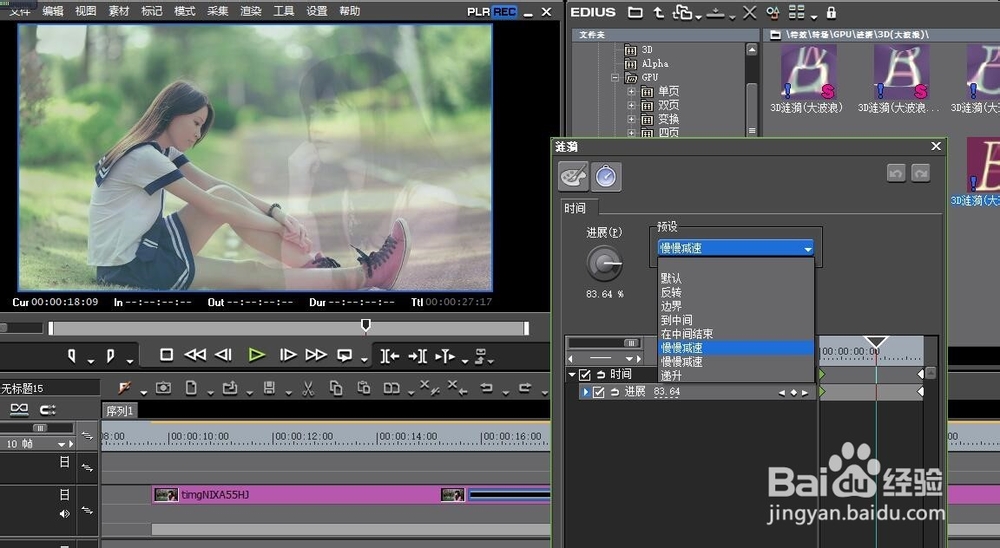Click the player position scrub bar handle
Screen dimensions: 1000x548
(x=365, y=325)
